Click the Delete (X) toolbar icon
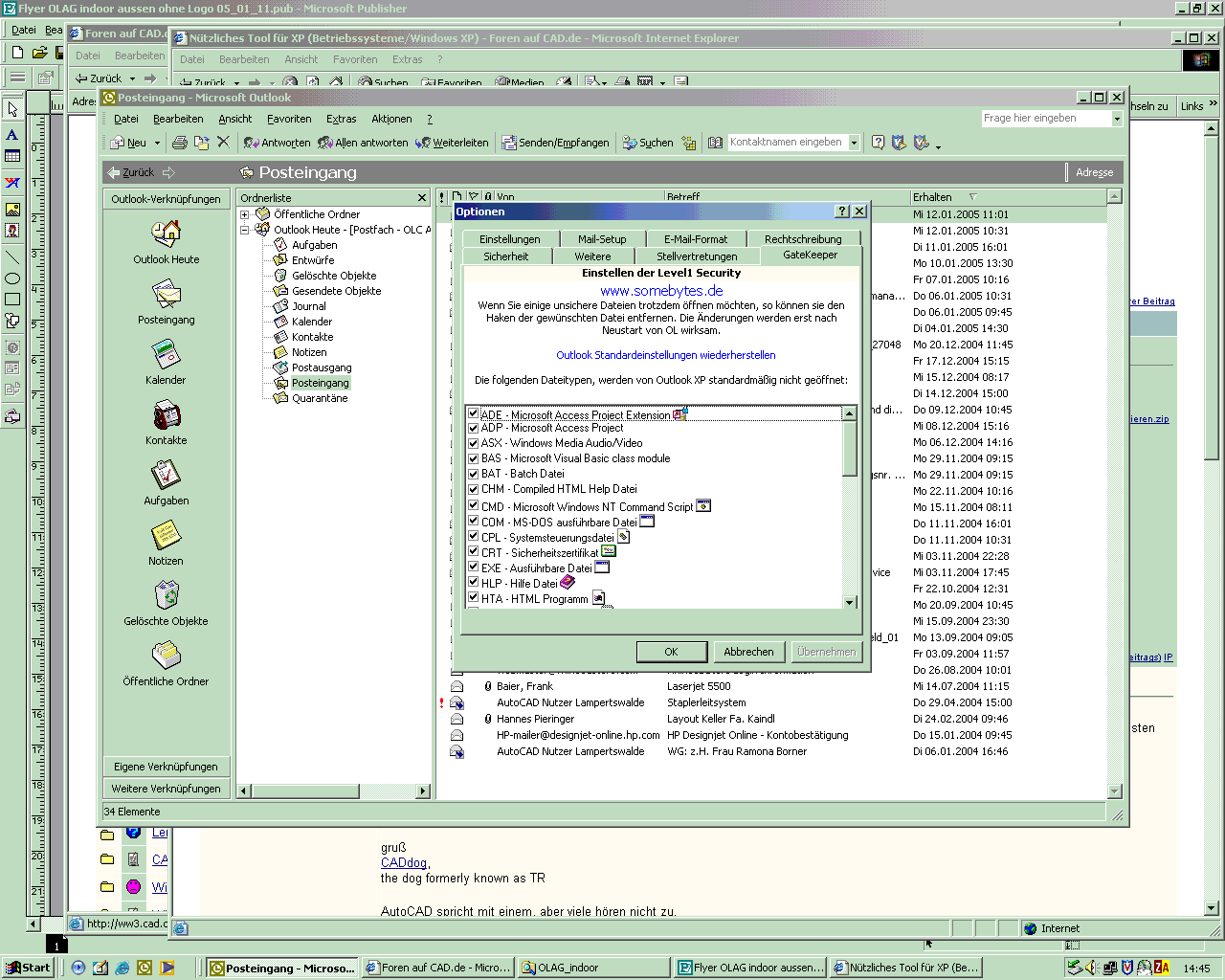Viewport: 1225px width, 980px height. [x=223, y=143]
